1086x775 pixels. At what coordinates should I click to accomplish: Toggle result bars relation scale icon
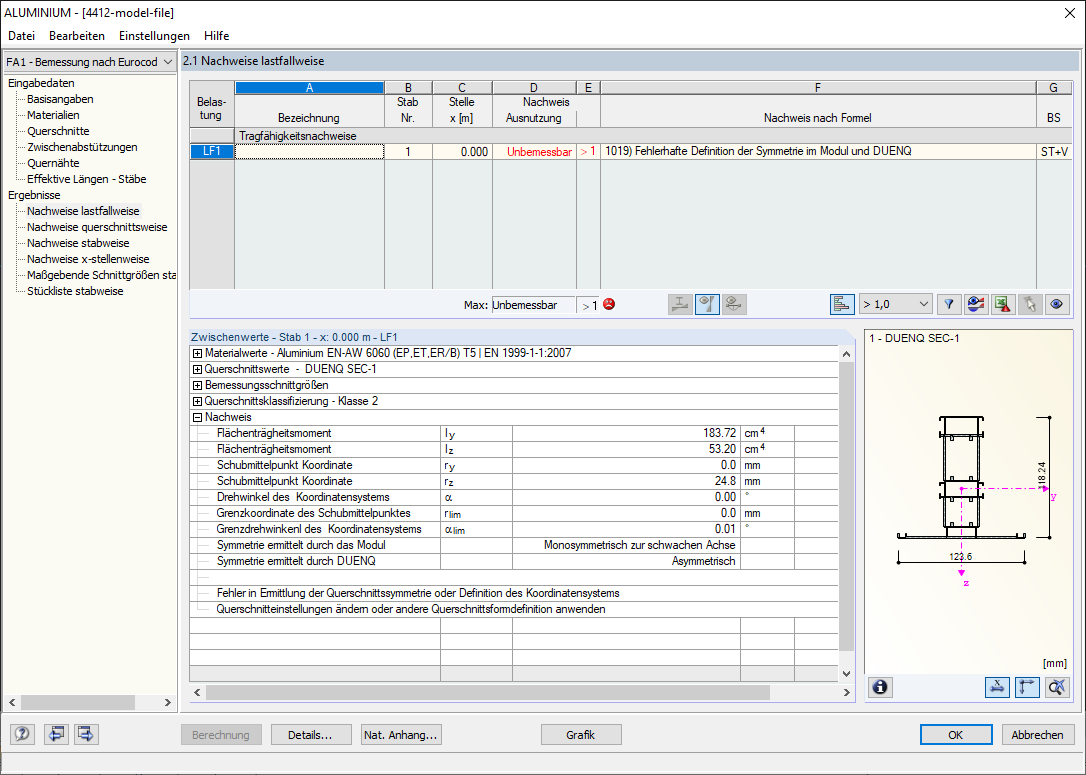pos(842,304)
